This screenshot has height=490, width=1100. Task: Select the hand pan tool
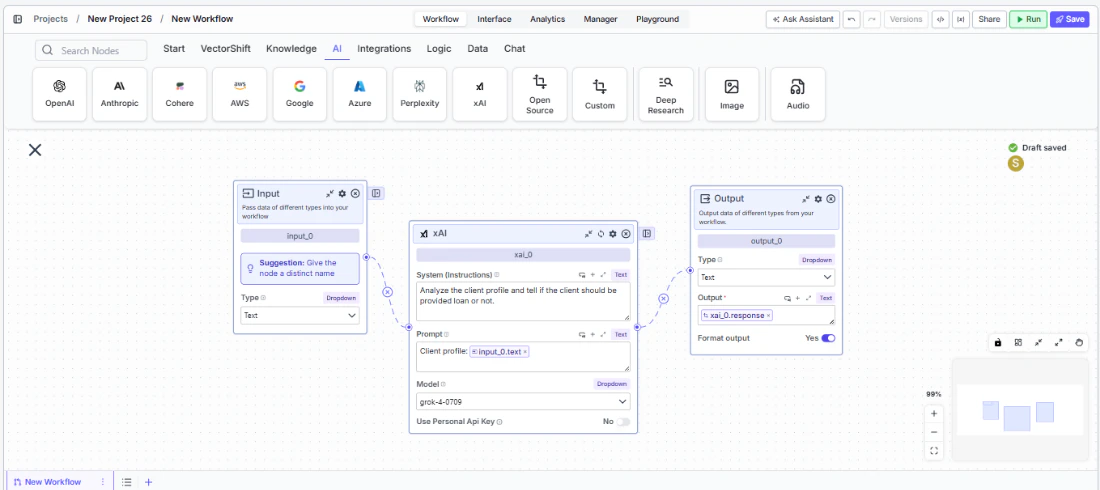pyautogui.click(x=1080, y=343)
